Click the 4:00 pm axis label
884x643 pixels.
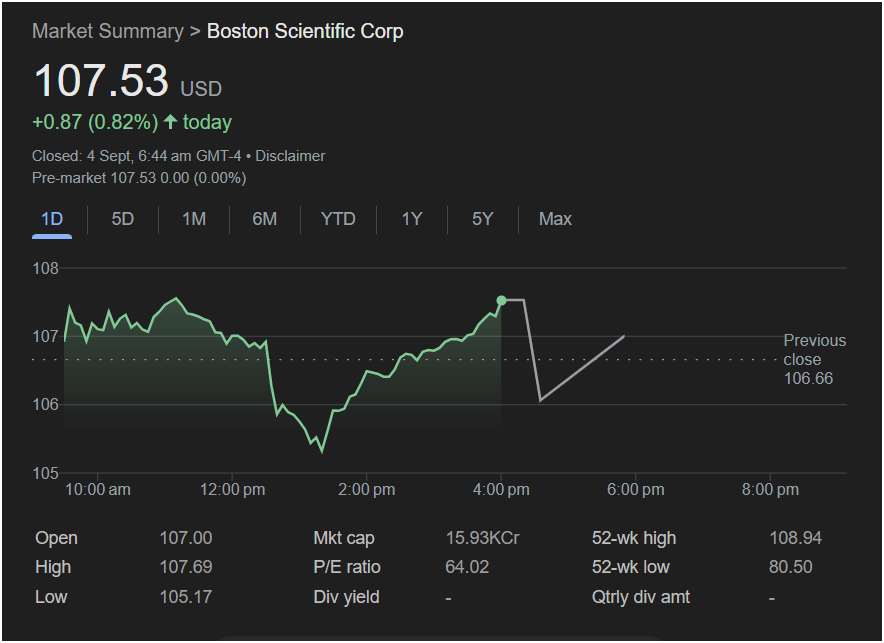coord(501,489)
